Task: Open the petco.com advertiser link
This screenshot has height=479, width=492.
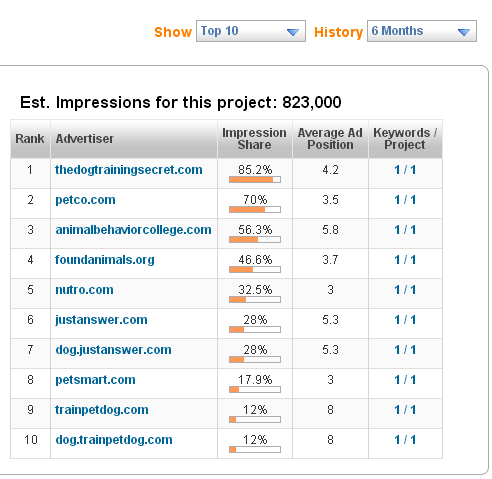Action: point(85,200)
